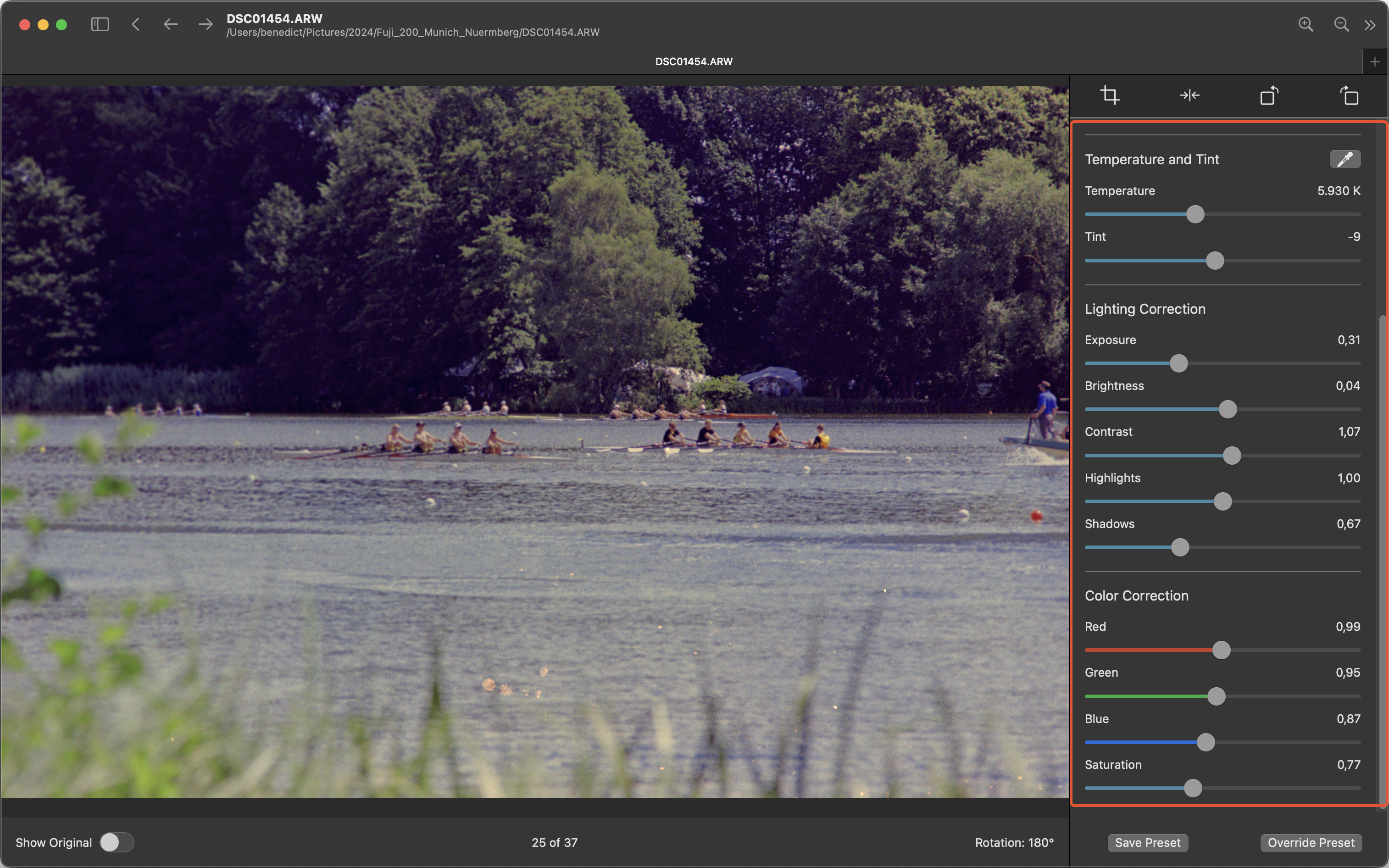Zoom out of the photo
This screenshot has height=868, width=1389.
[x=1341, y=24]
